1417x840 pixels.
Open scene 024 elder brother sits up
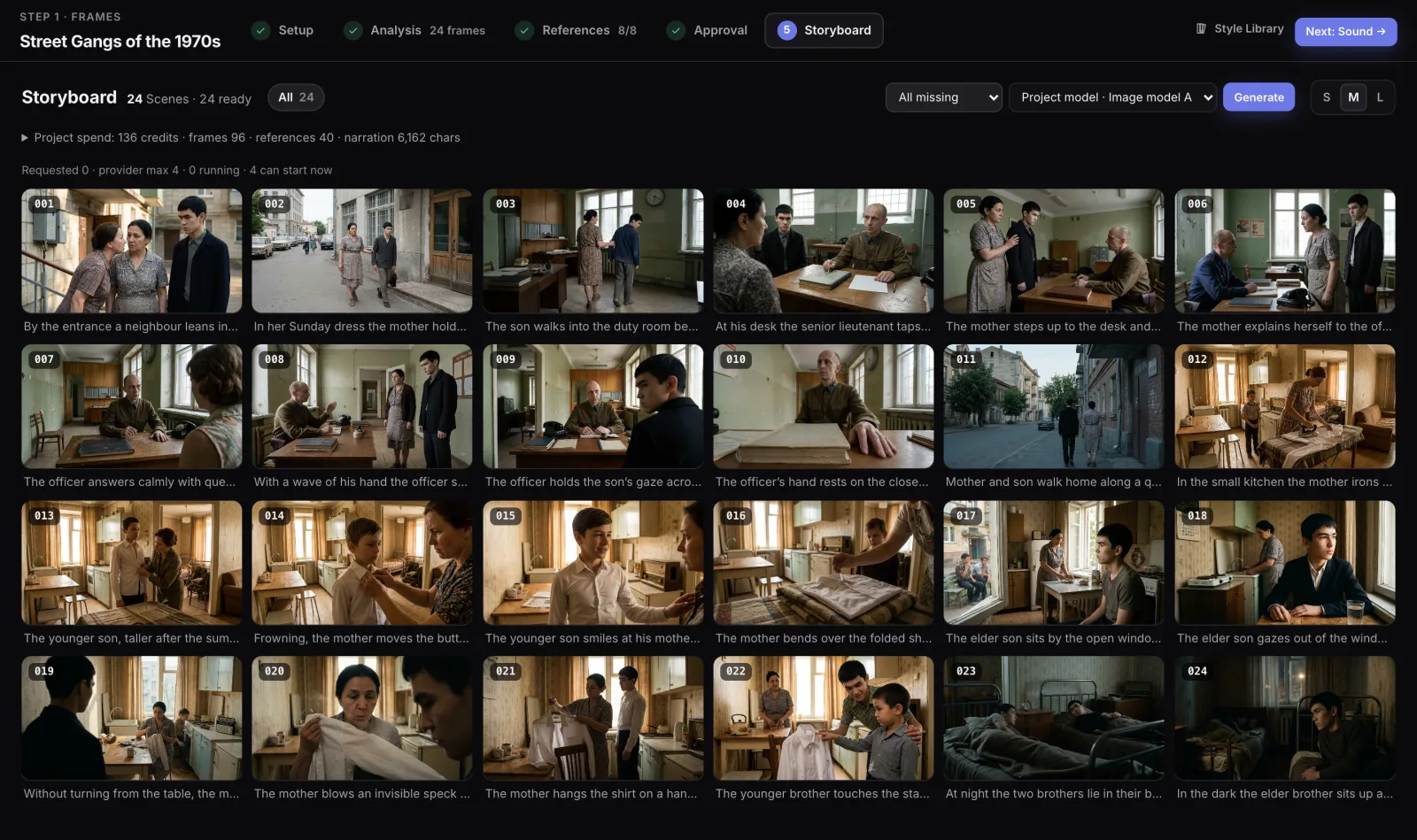click(1285, 718)
